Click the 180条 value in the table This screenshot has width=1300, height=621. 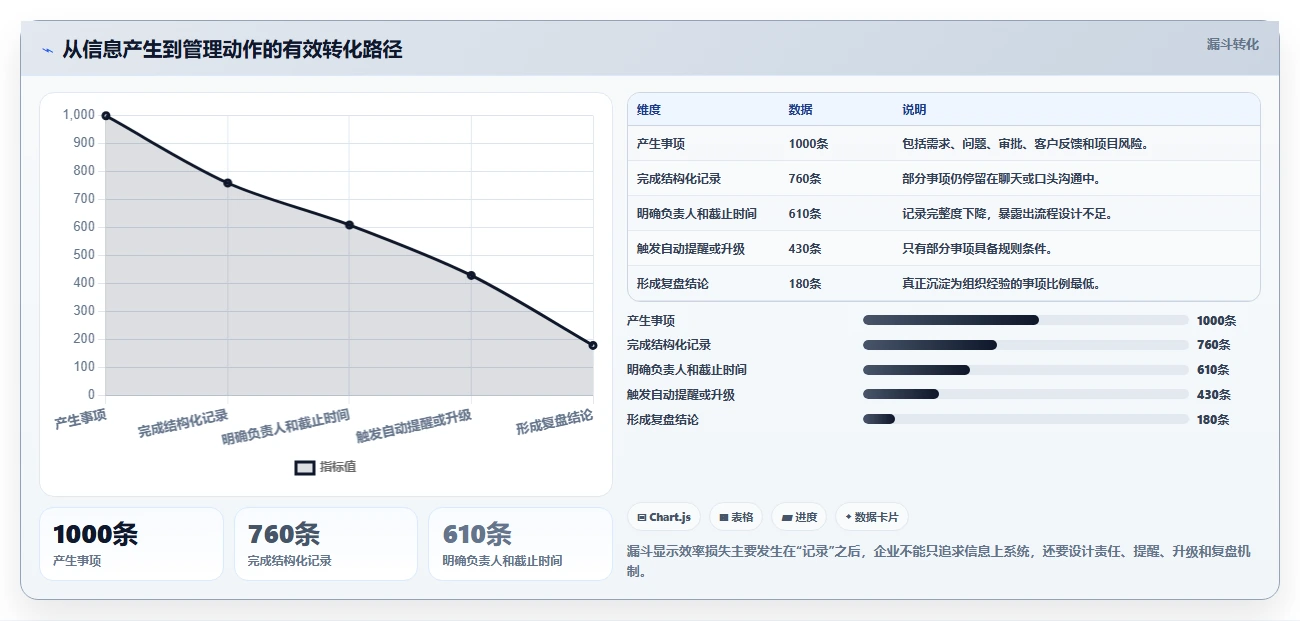pos(805,284)
